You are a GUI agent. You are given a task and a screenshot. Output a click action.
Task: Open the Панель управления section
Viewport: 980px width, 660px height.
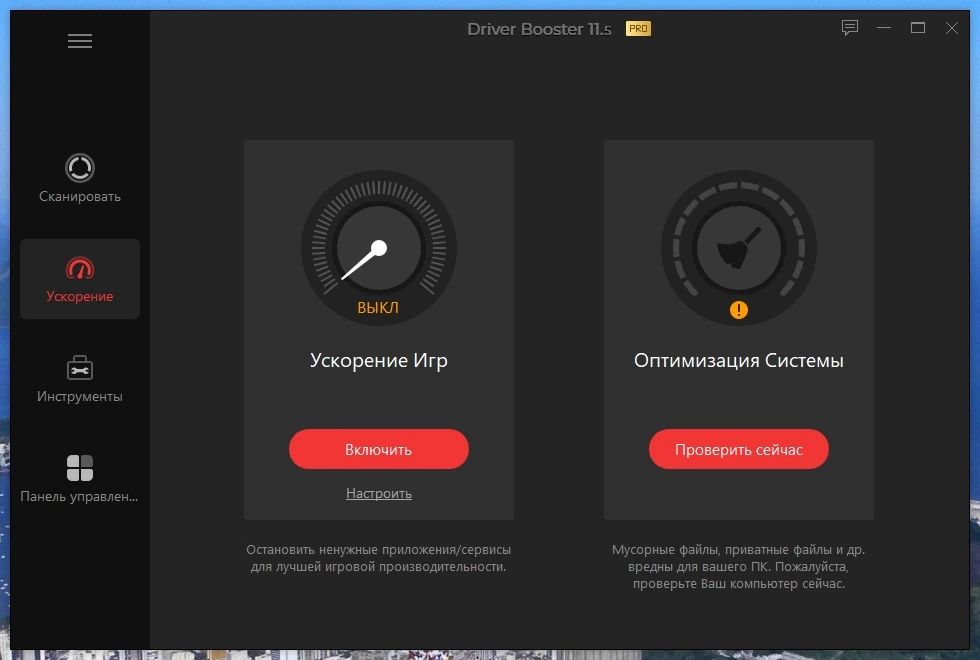(x=80, y=479)
